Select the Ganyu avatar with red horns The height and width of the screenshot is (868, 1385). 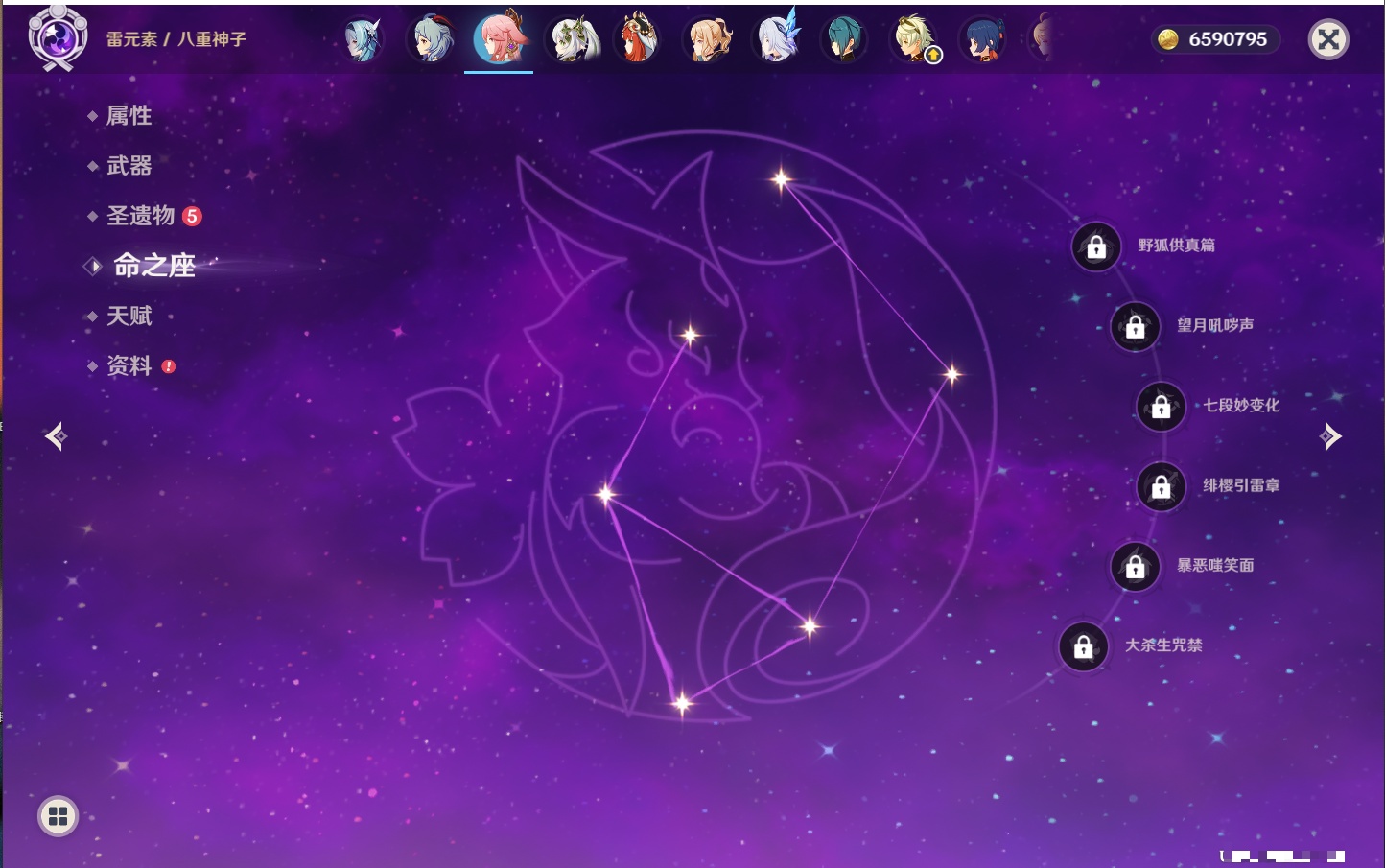pos(432,39)
